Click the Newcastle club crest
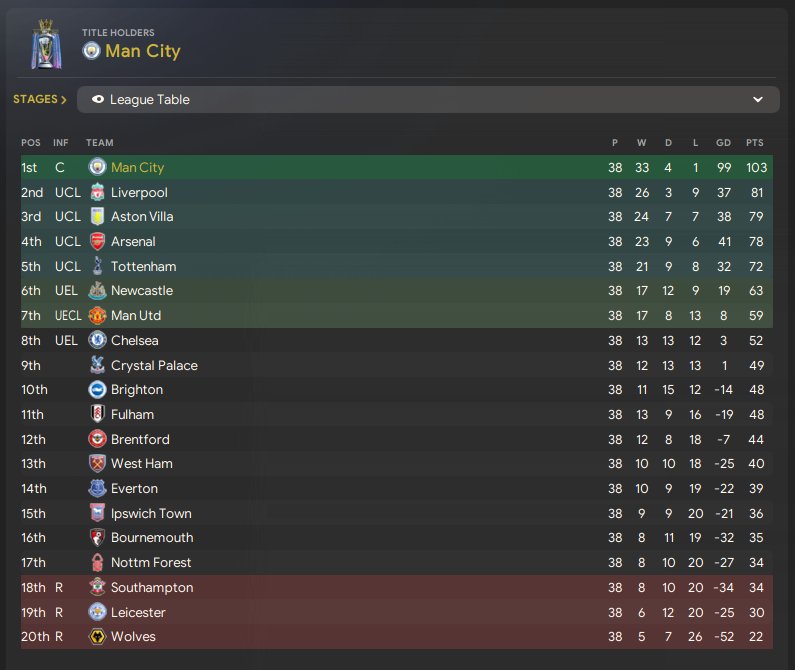795x670 pixels. click(x=97, y=291)
